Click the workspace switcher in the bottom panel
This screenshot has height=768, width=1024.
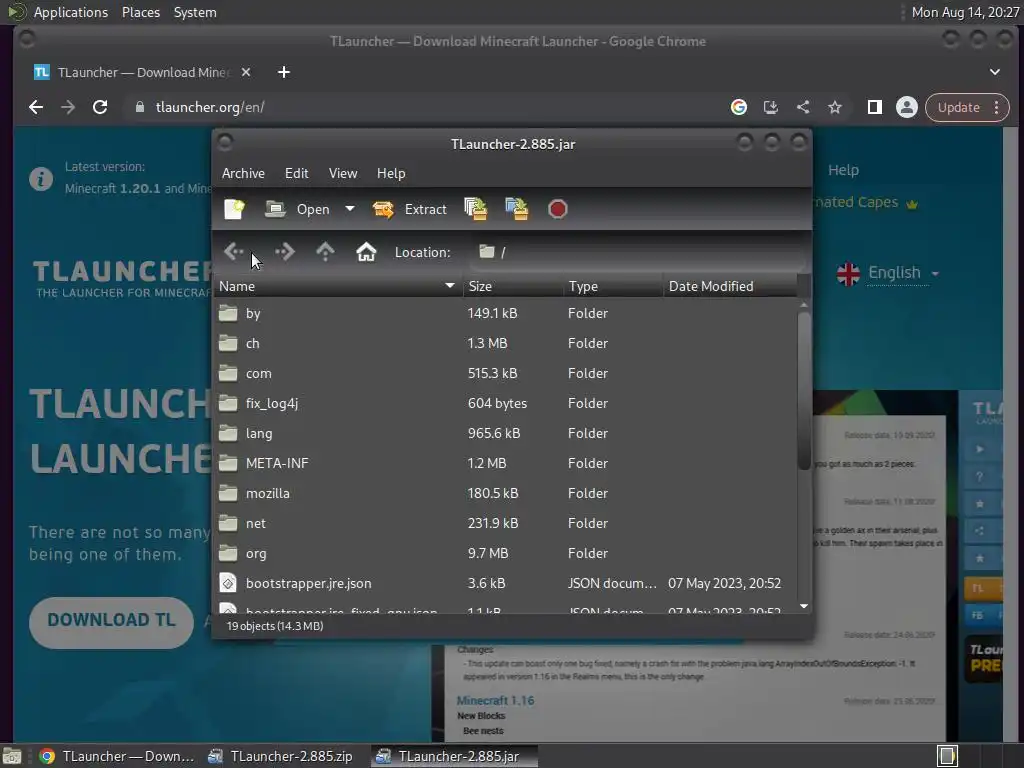tap(947, 756)
